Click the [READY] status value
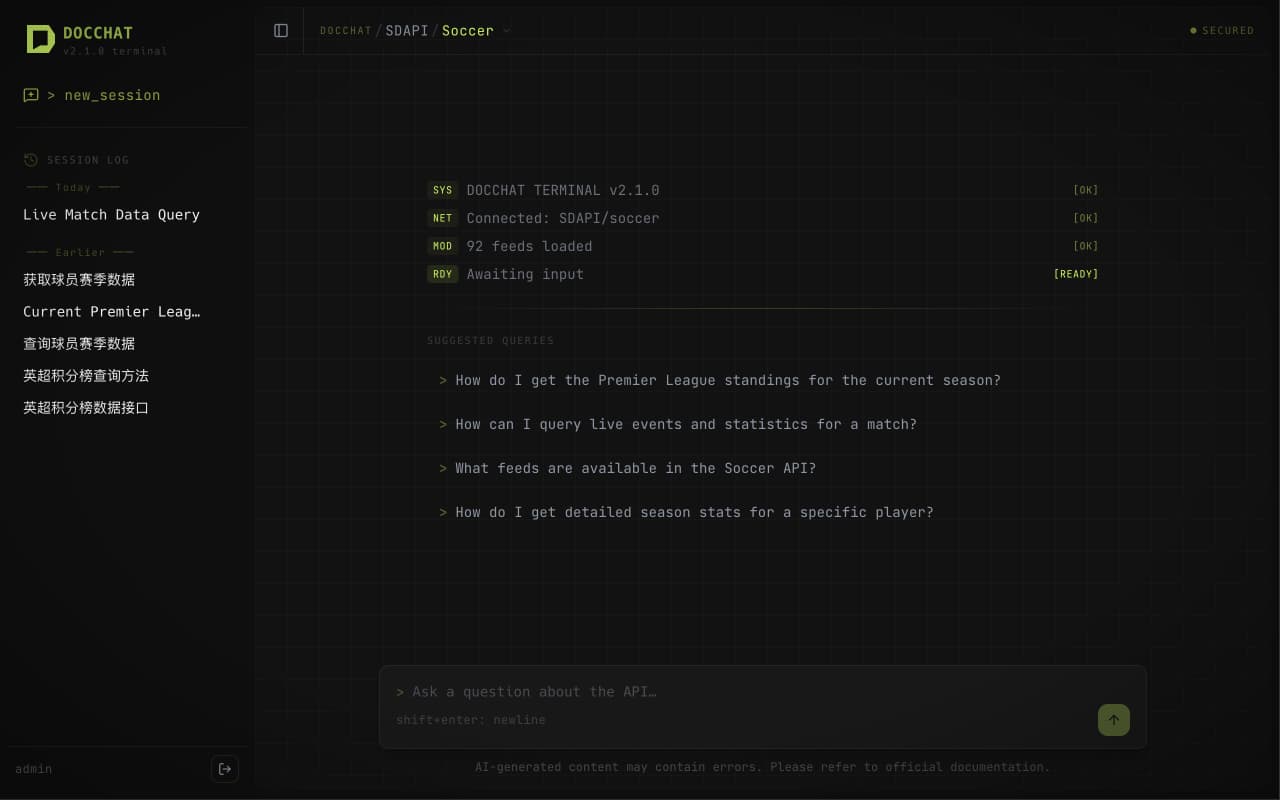1280x800 pixels. point(1076,274)
